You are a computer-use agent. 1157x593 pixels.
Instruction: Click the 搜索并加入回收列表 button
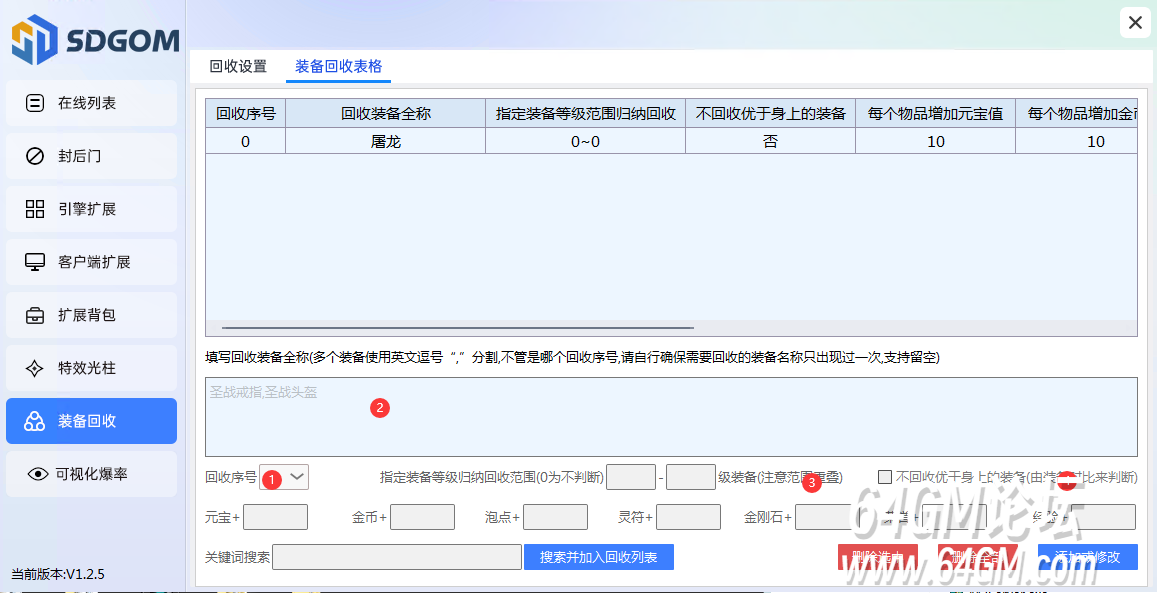598,557
